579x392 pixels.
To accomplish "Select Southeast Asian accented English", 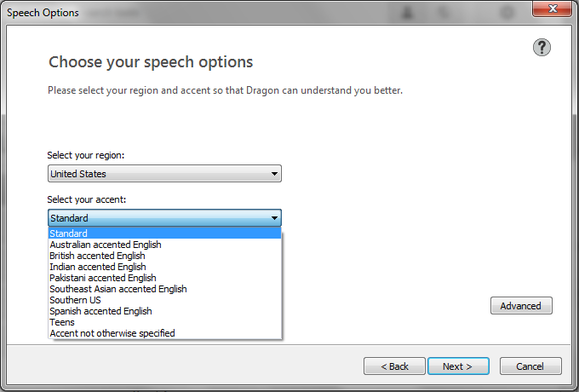I will (x=165, y=289).
